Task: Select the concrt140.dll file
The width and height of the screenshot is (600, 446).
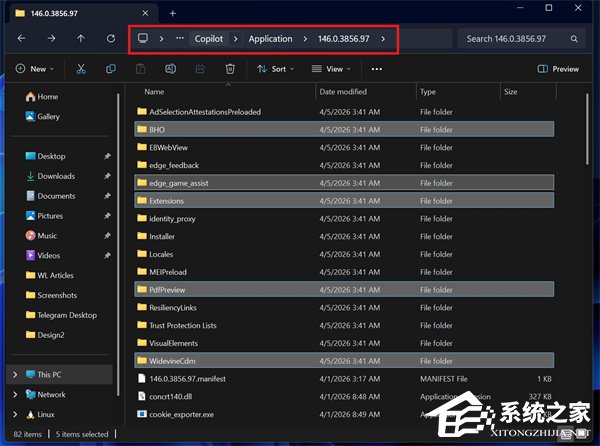Action: click(x=344, y=396)
